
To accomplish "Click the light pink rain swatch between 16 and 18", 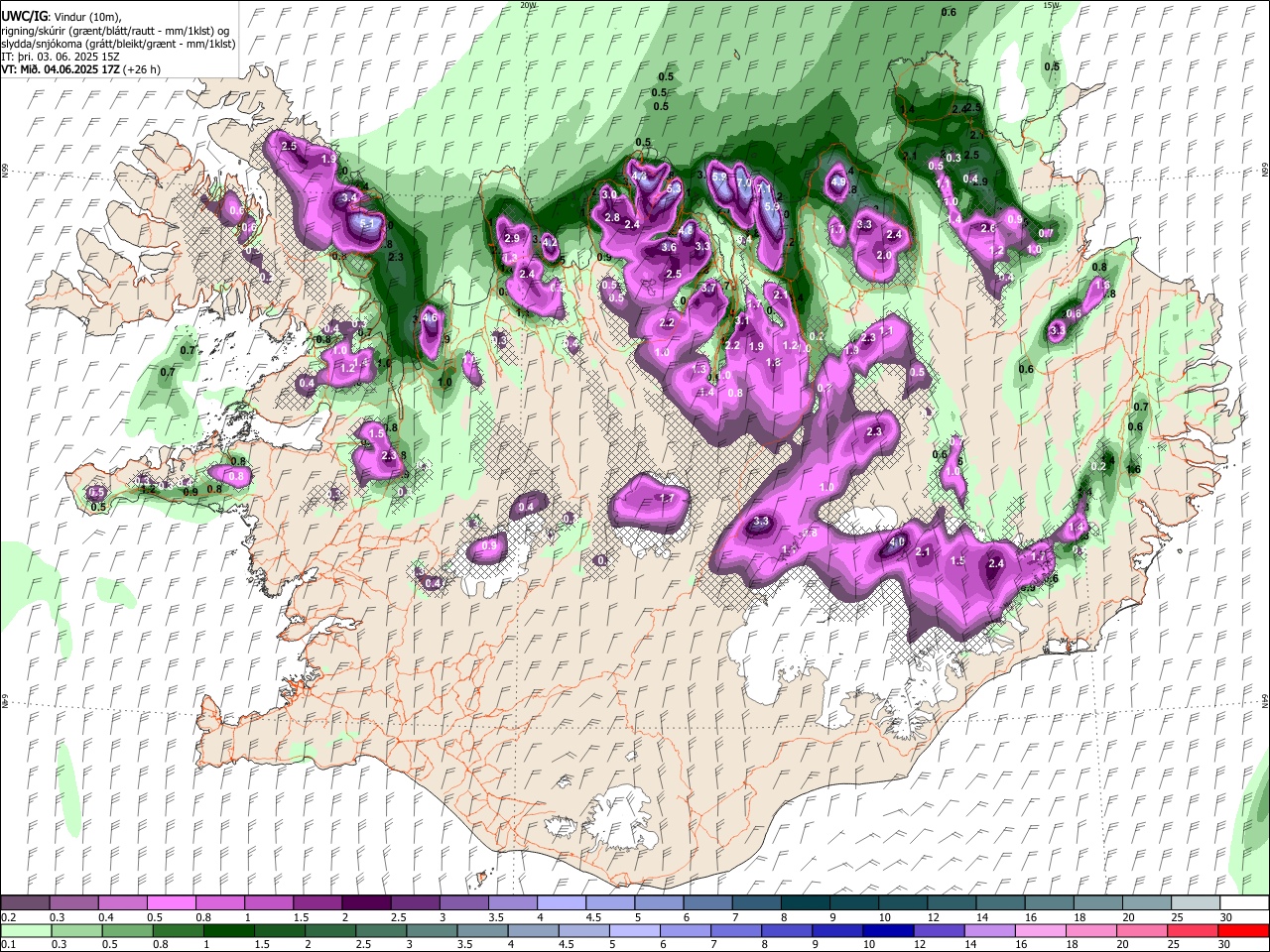I will (1042, 931).
